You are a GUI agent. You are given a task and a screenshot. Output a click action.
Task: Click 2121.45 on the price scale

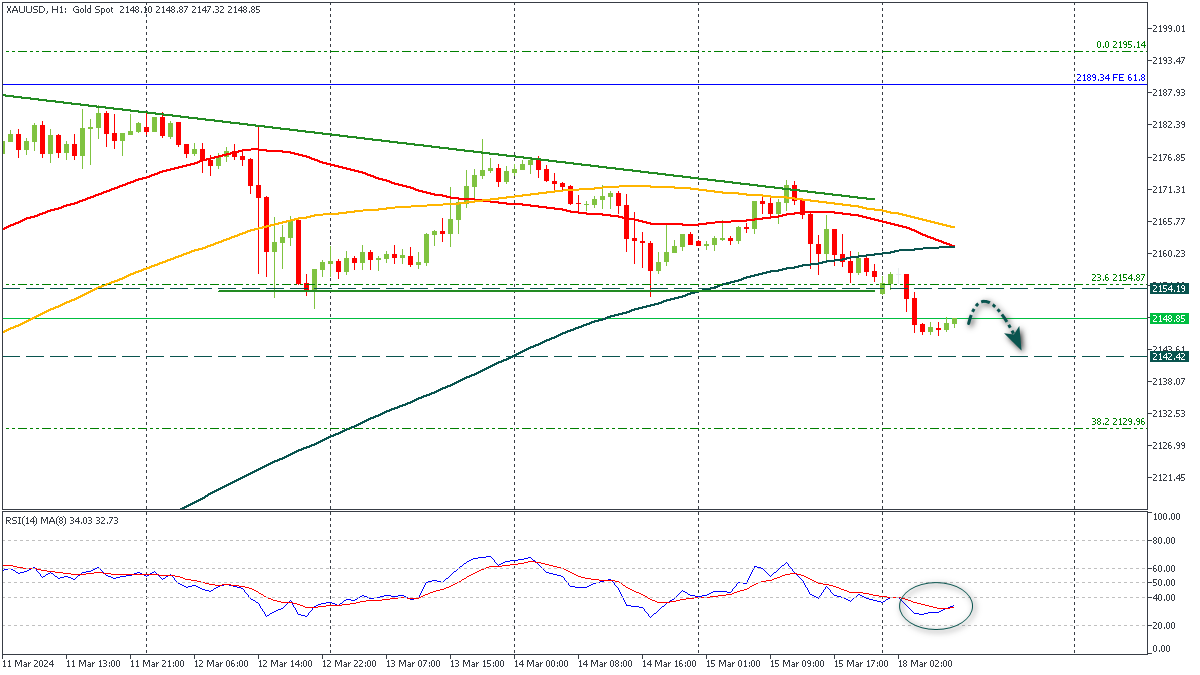point(1167,478)
